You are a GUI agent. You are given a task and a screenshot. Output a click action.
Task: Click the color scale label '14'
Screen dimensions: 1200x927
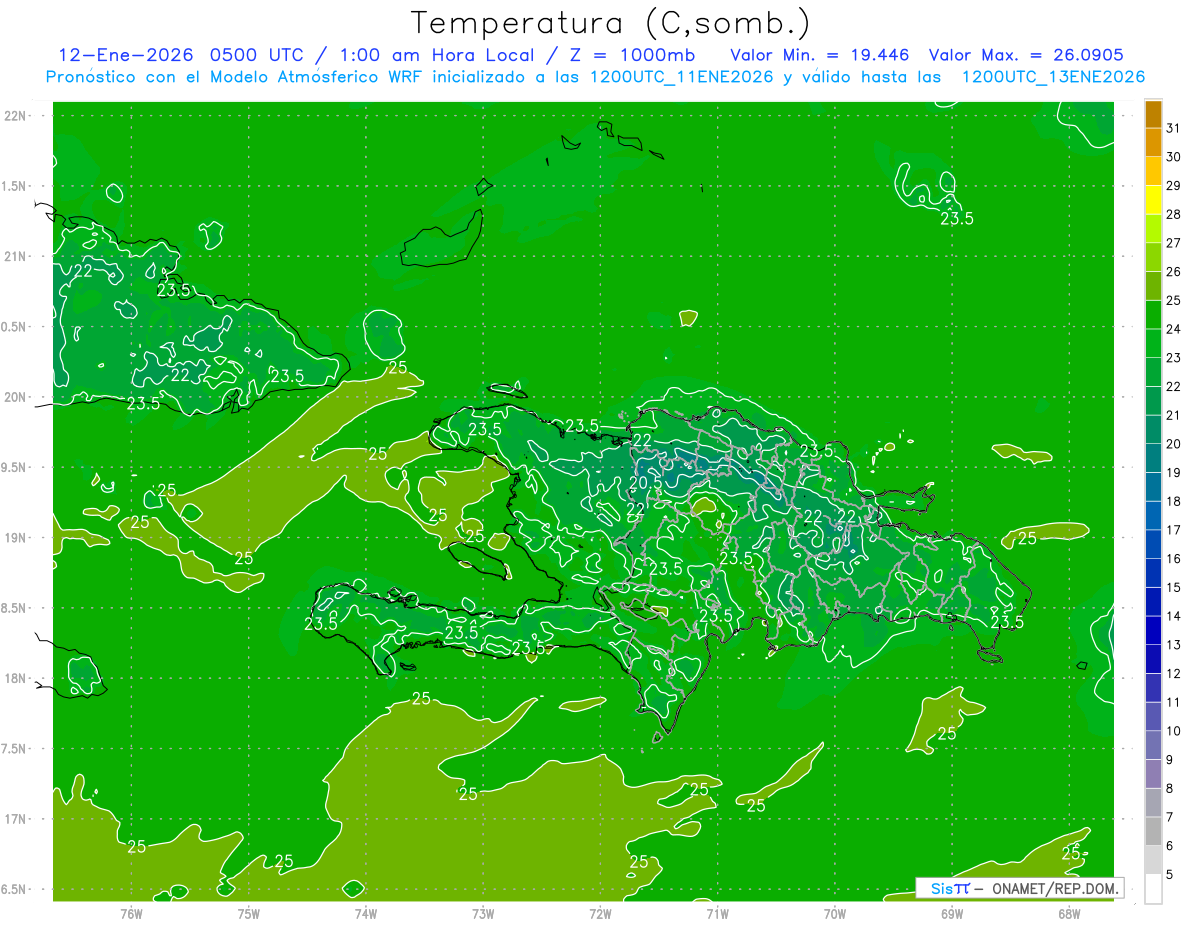coord(1174,616)
